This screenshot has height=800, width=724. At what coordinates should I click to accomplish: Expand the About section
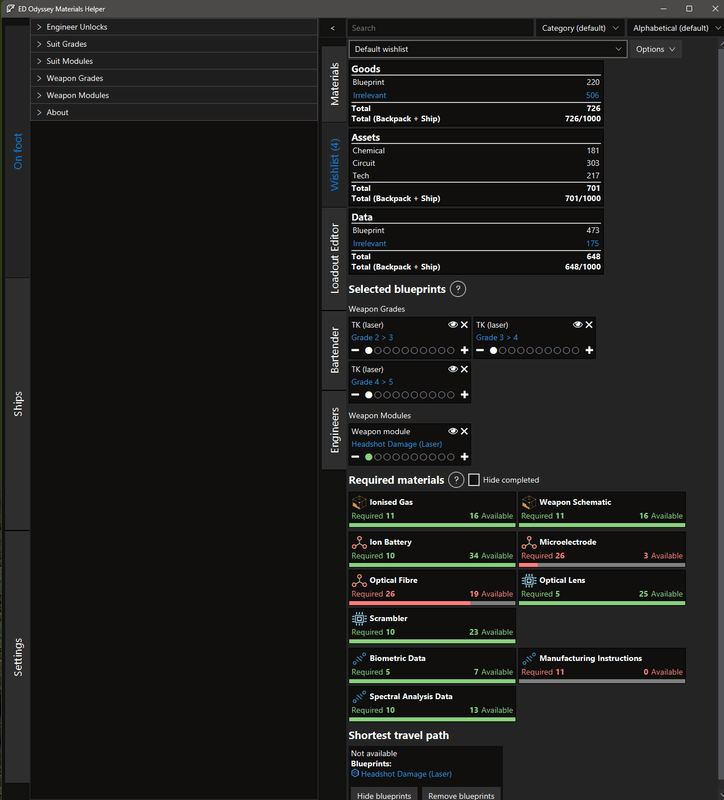174,113
